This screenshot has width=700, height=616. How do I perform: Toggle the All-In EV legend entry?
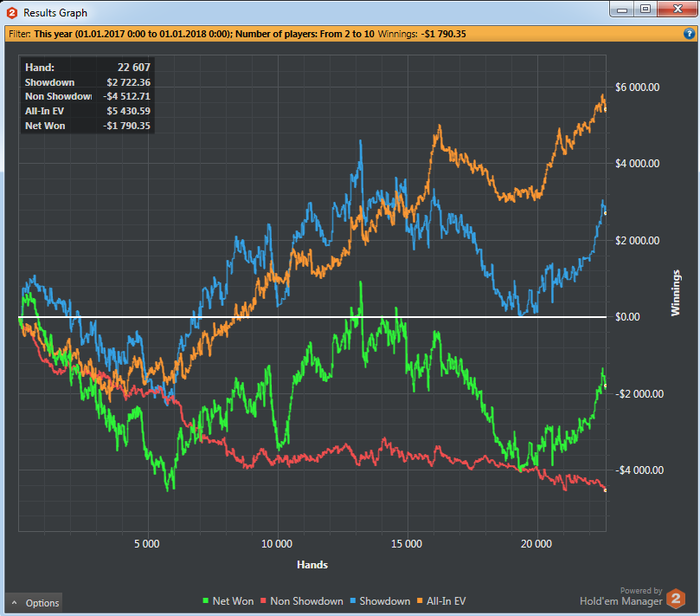click(x=441, y=601)
